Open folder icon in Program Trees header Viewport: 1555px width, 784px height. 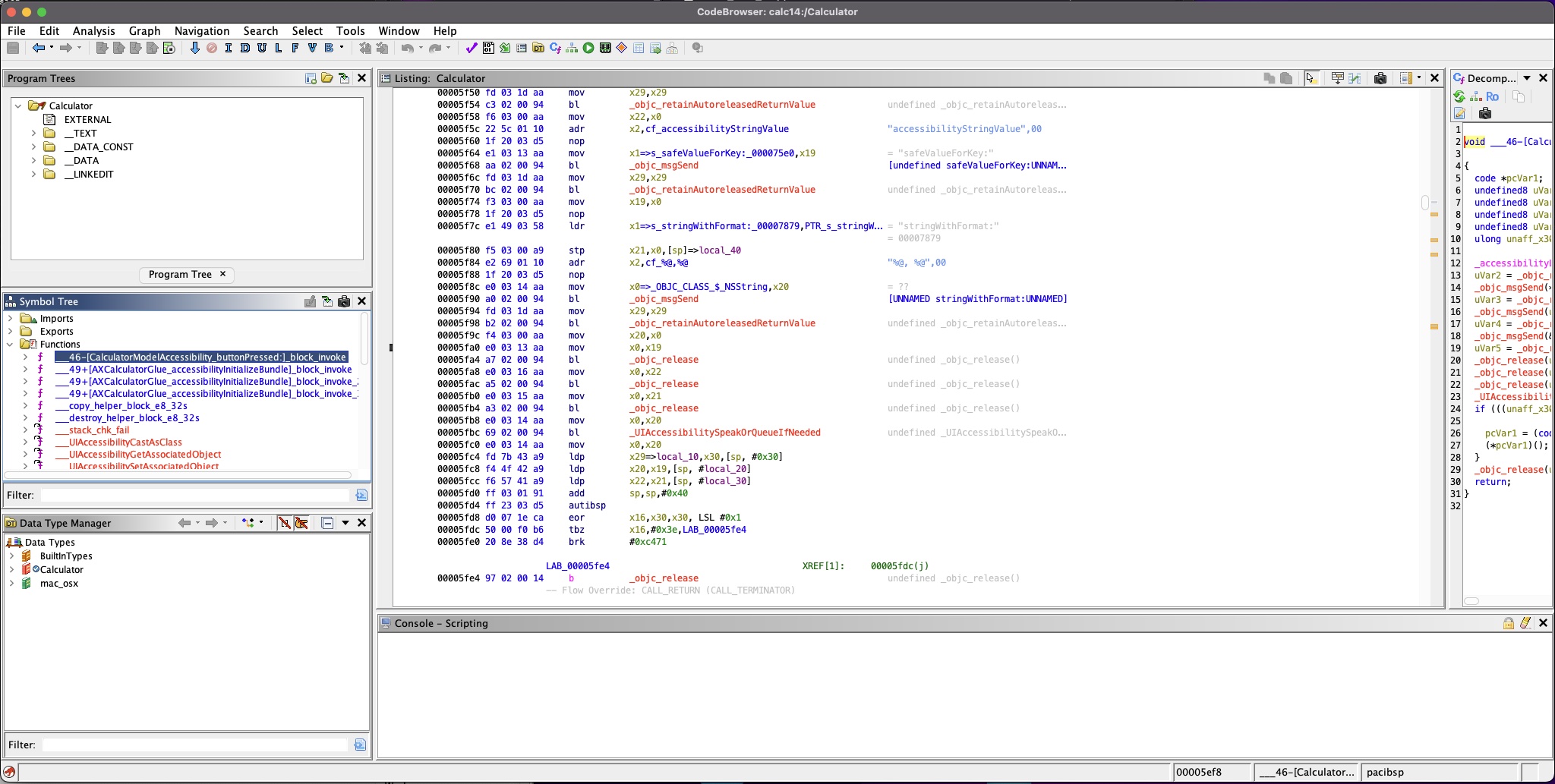coord(327,78)
